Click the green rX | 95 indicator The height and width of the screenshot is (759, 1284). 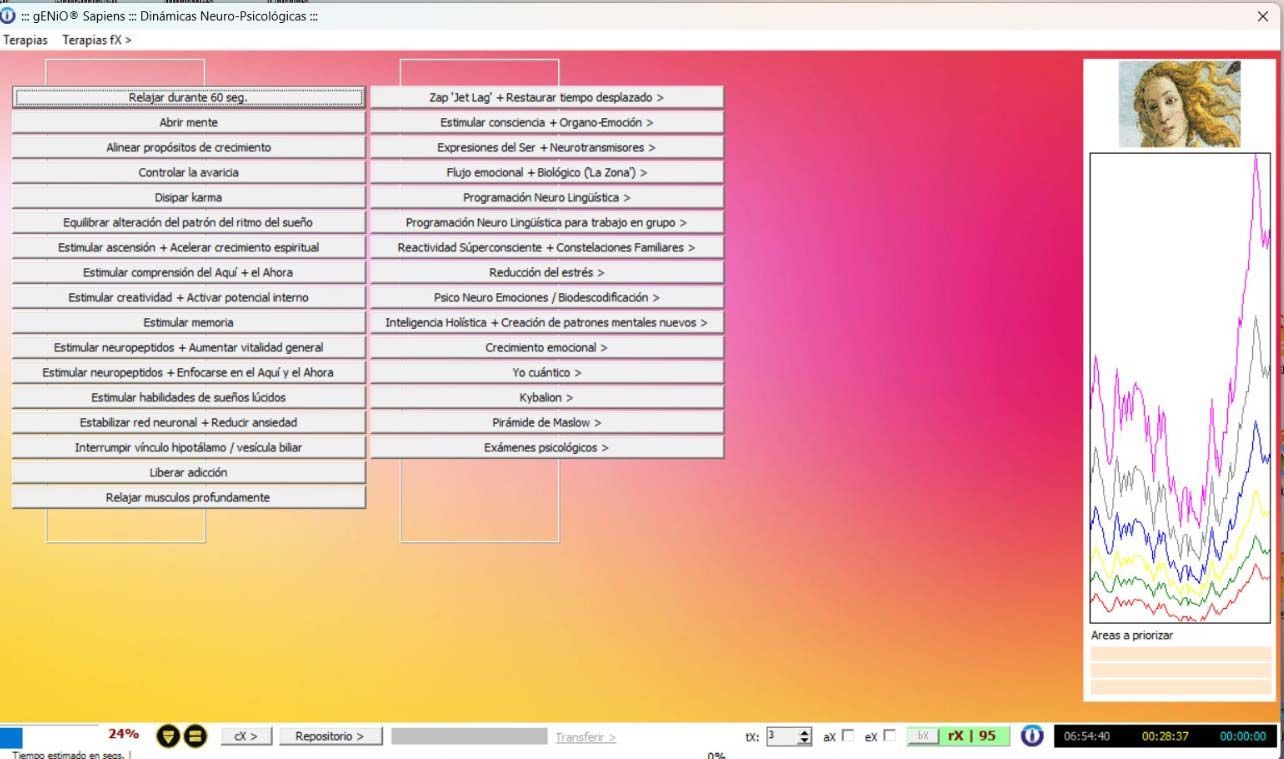pyautogui.click(x=972, y=736)
